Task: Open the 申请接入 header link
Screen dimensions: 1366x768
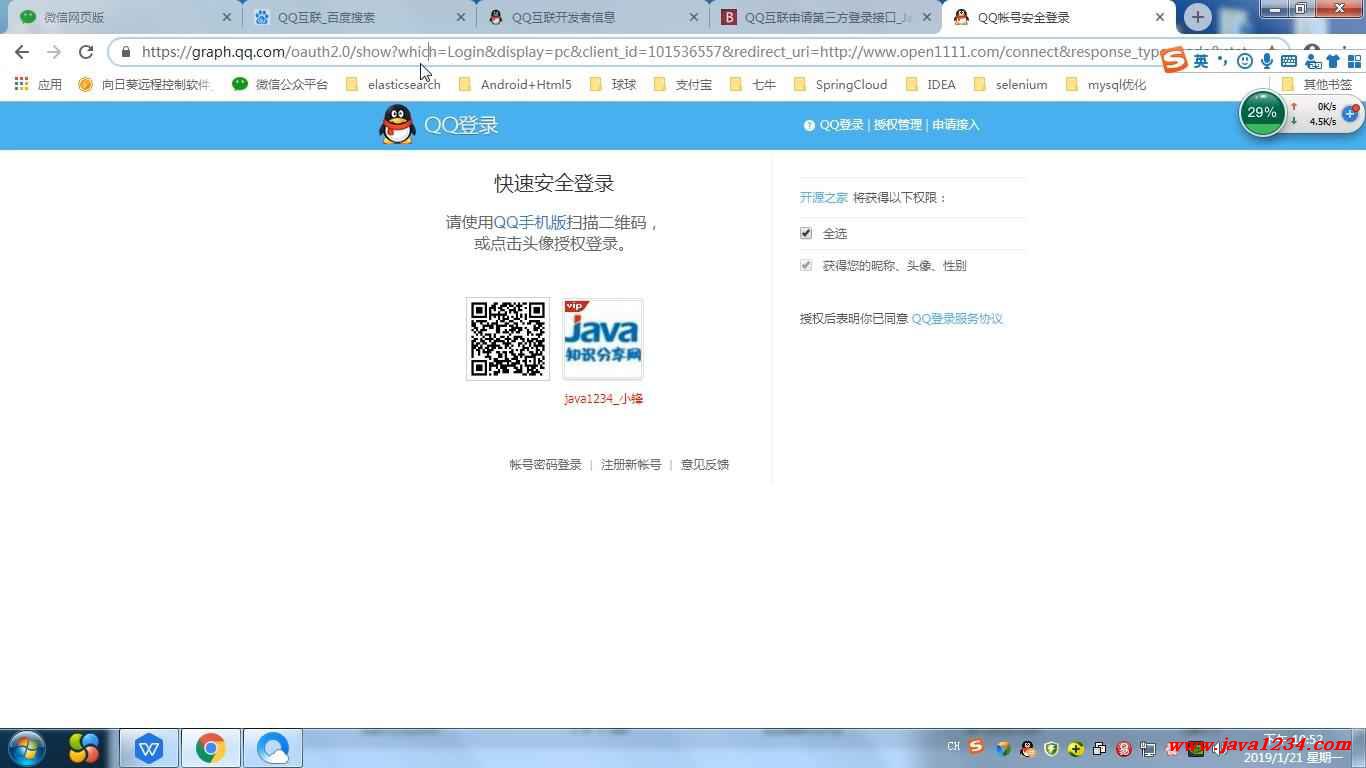Action: pos(956,125)
